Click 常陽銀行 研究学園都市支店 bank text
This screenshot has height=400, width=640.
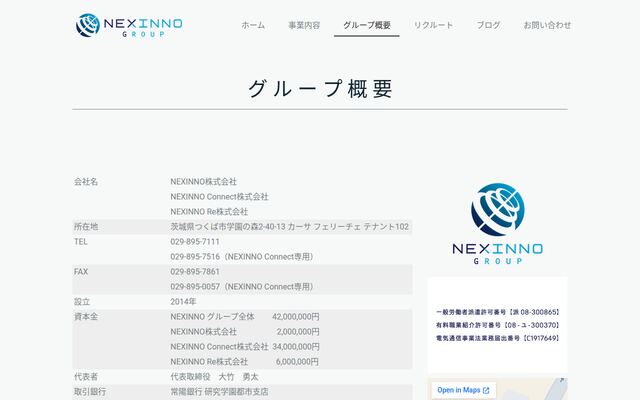coord(219,392)
